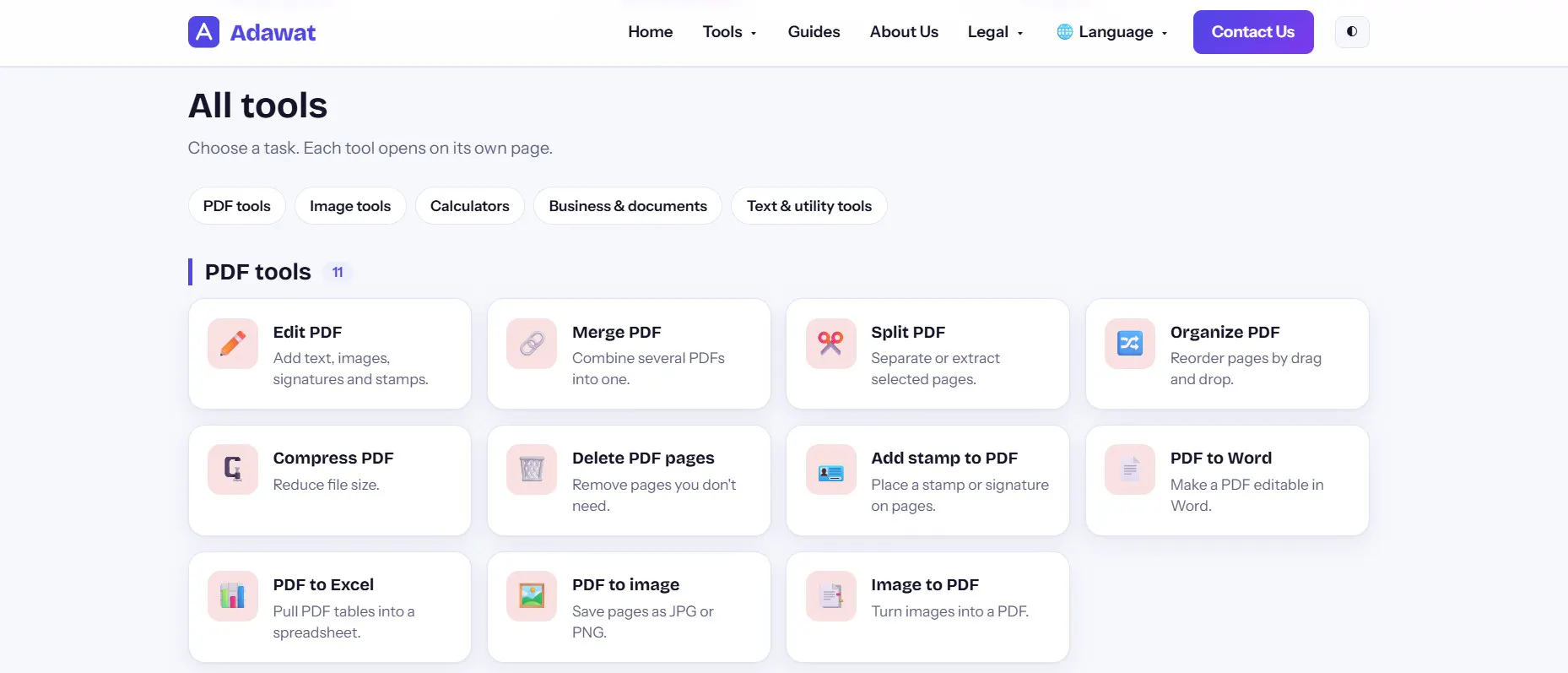Screen dimensions: 1568x673
Task: Click the Merge PDF chain link icon
Action: tap(532, 344)
